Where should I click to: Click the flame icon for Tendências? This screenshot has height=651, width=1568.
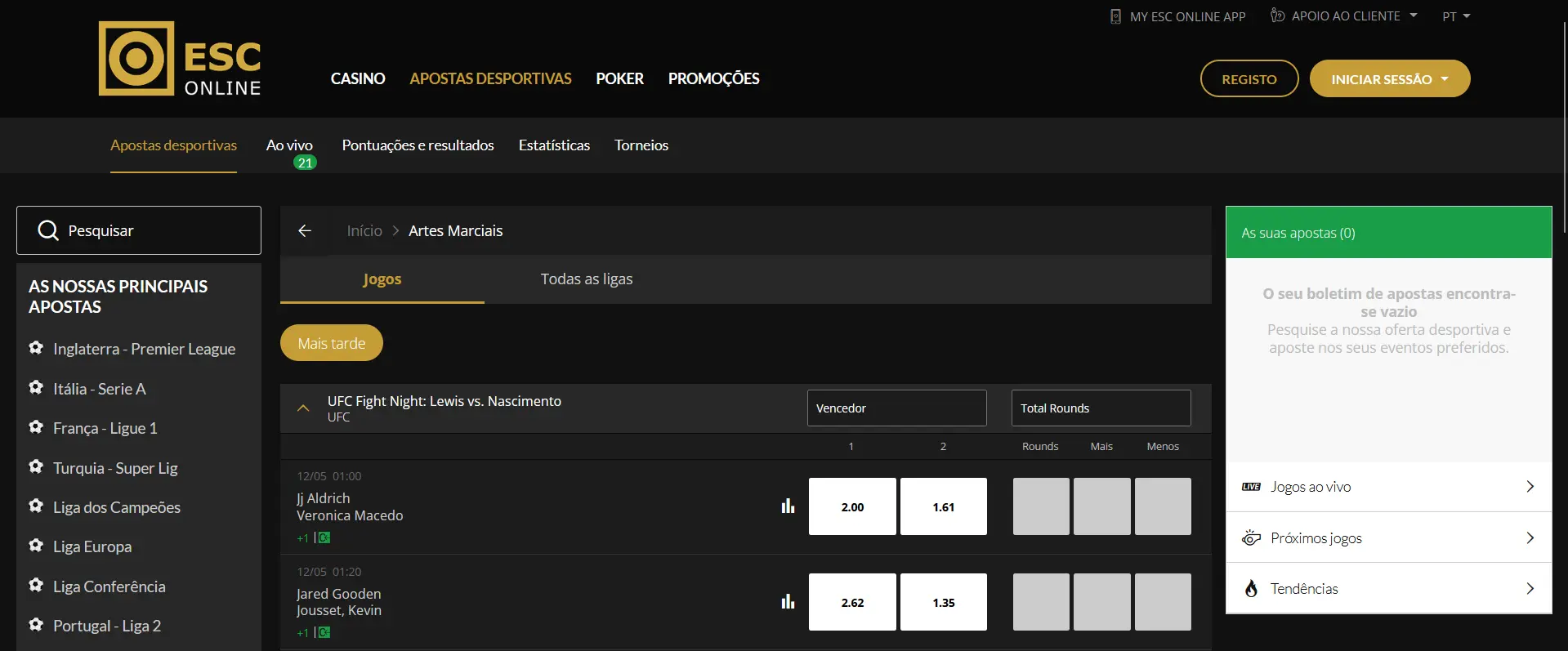click(x=1251, y=588)
